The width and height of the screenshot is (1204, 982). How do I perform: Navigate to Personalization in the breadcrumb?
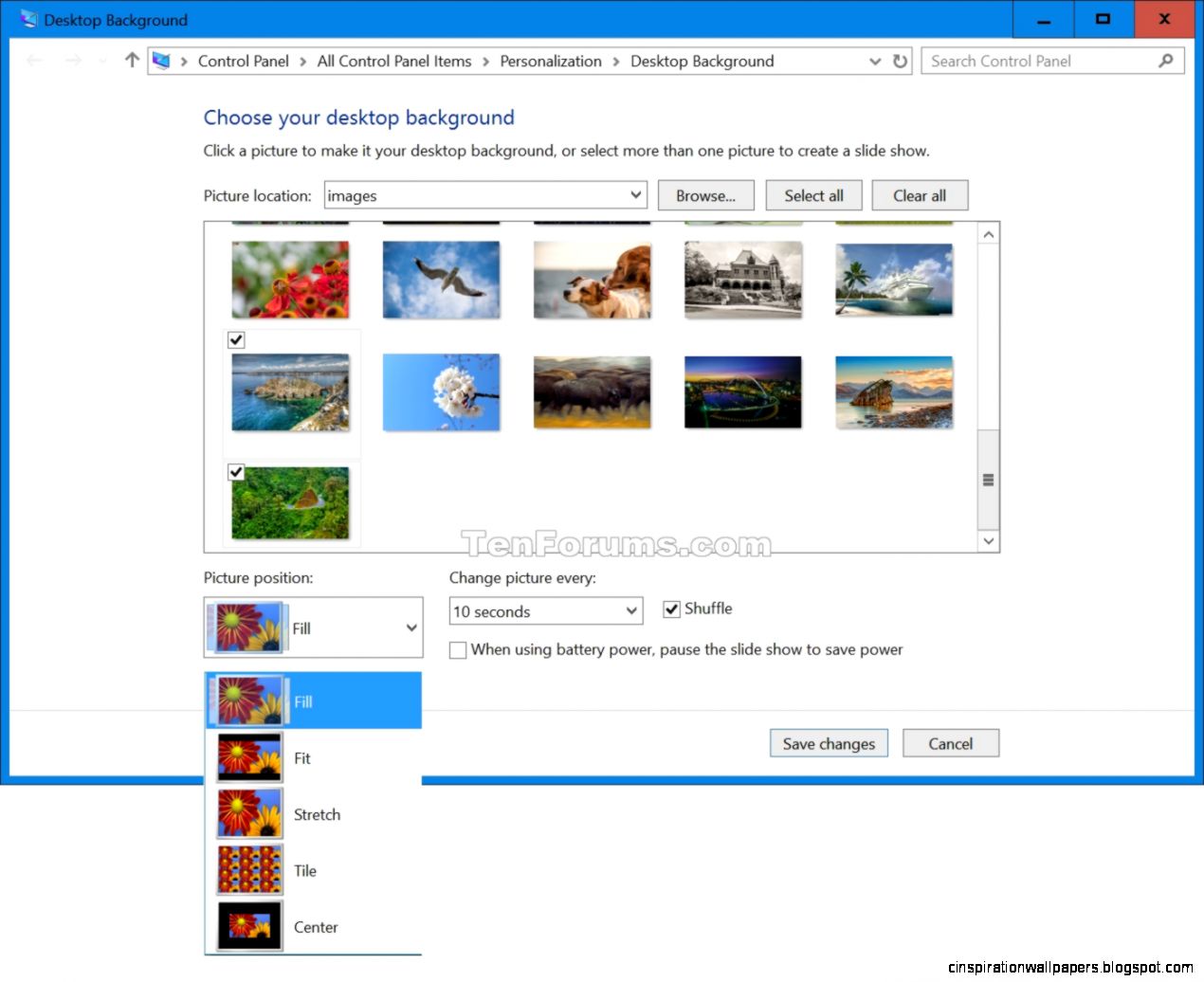[x=551, y=61]
